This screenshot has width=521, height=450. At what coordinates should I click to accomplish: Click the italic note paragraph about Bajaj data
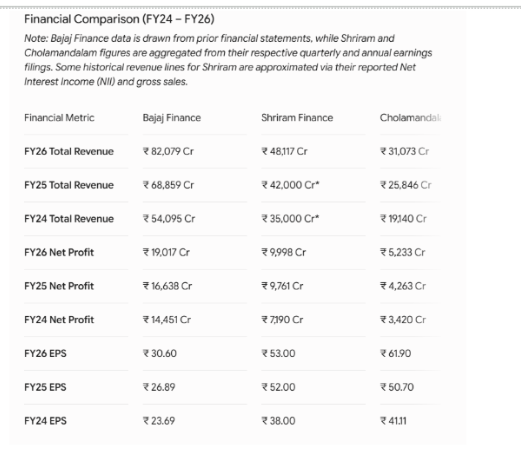(x=228, y=60)
